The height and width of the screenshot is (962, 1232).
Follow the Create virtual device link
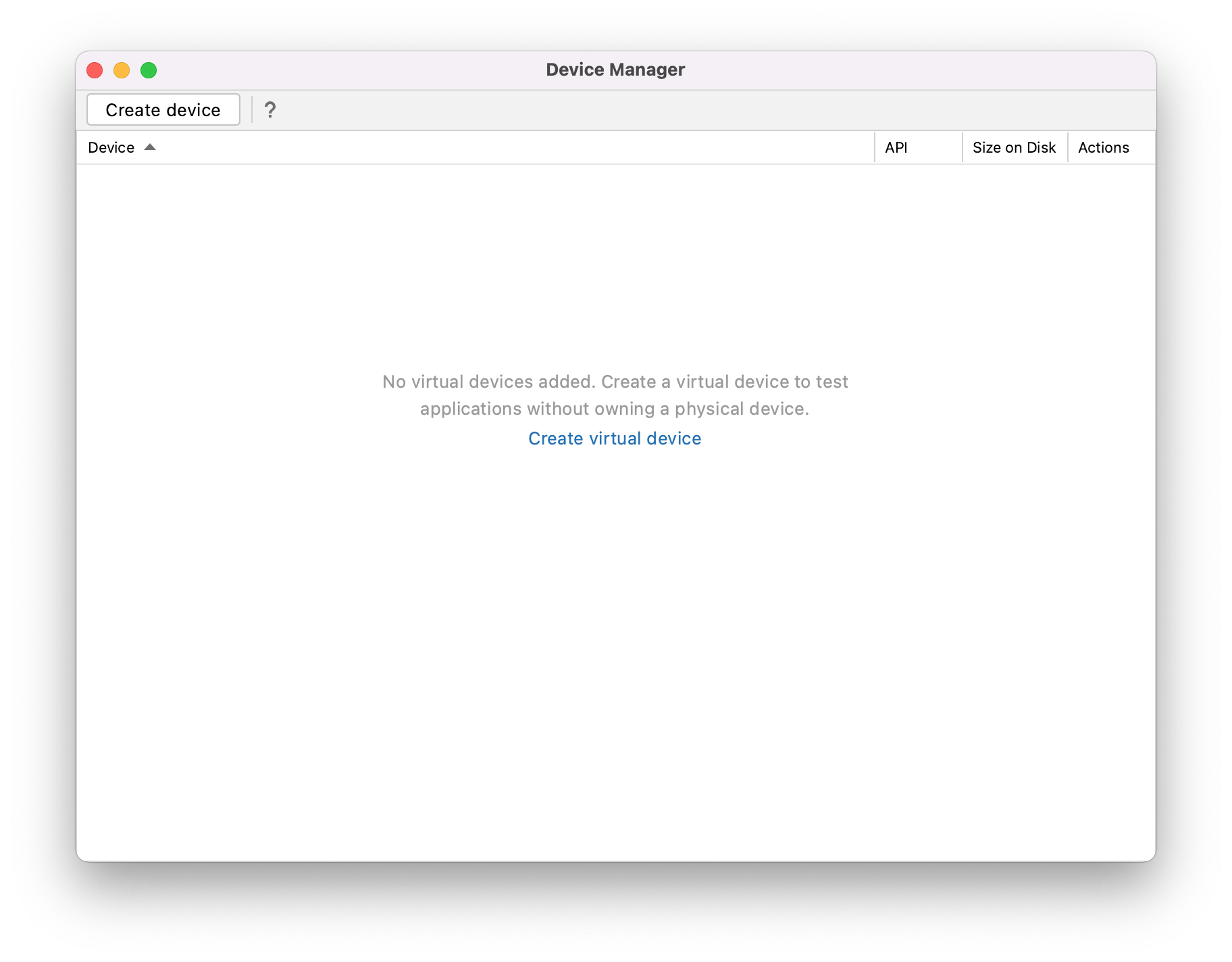[615, 438]
